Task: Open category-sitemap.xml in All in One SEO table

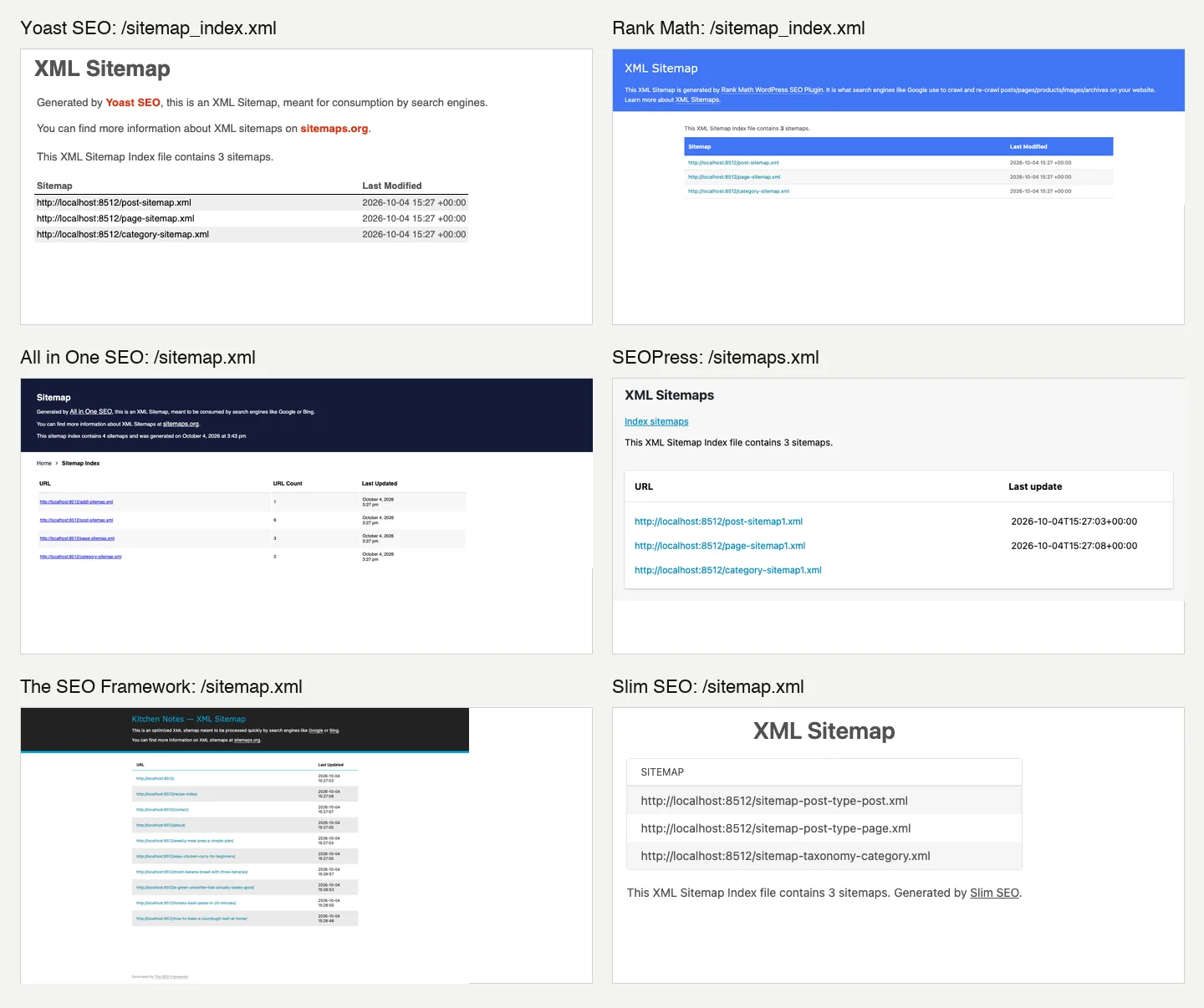Action: point(80,557)
